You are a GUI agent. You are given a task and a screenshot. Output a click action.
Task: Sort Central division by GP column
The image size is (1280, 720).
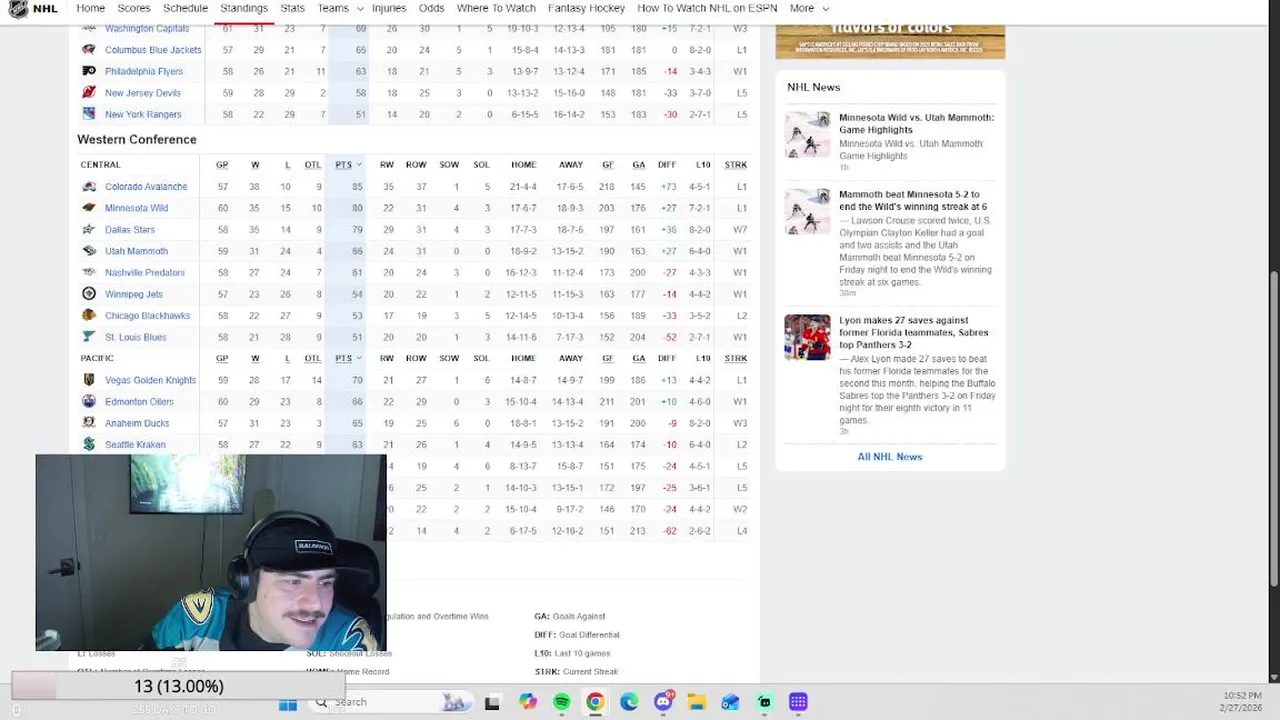coord(222,165)
